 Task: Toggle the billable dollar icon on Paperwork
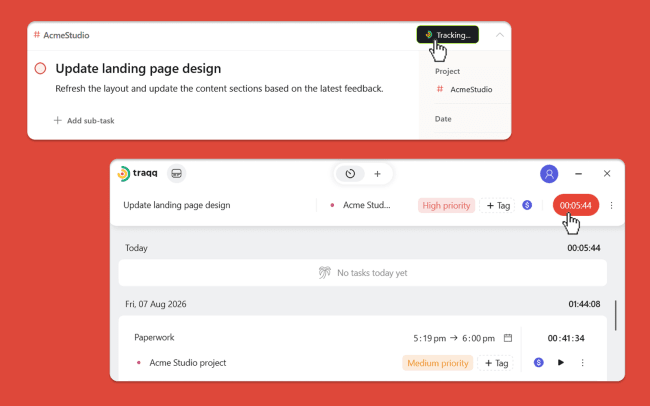pyautogui.click(x=538, y=363)
